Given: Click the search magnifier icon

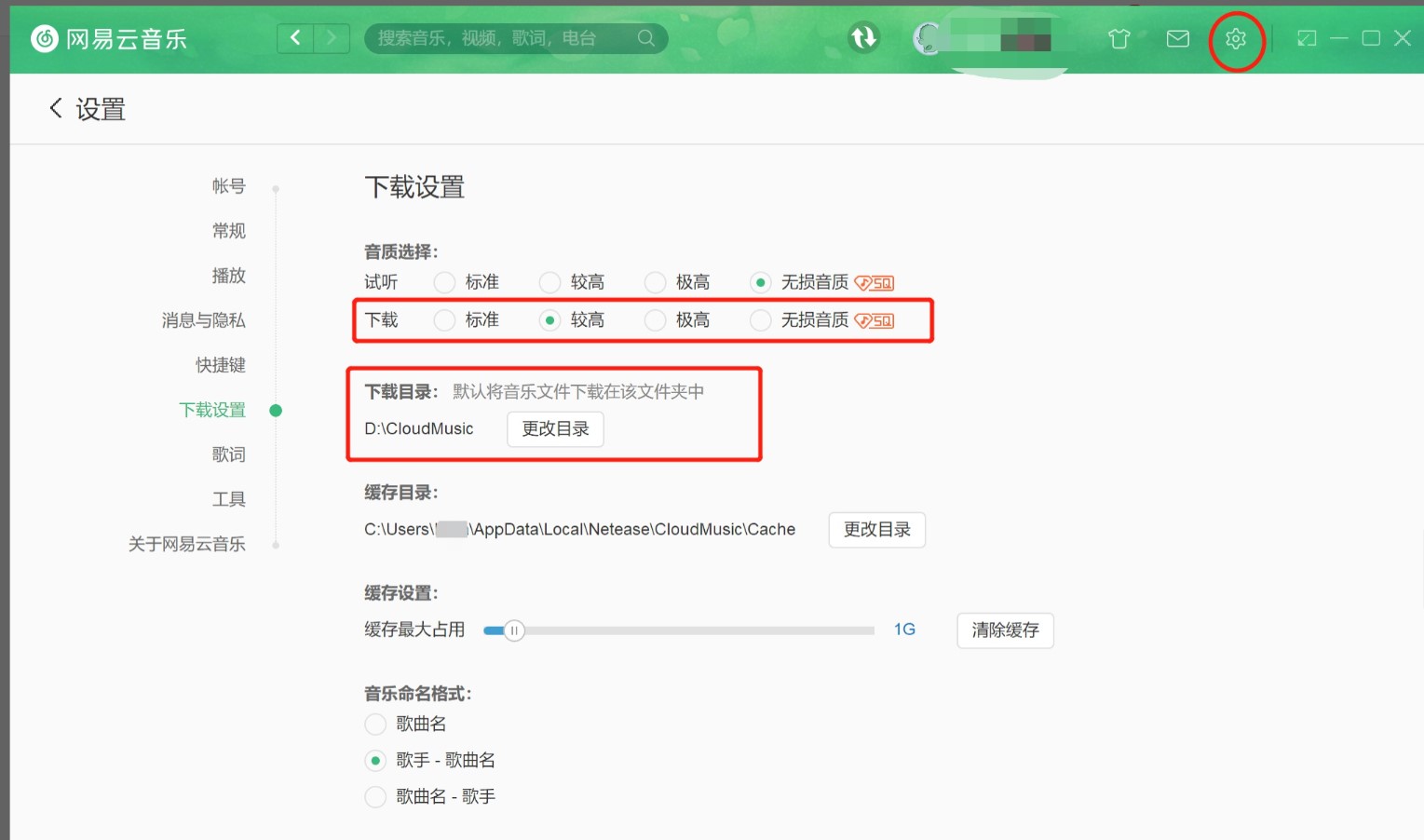Looking at the screenshot, I should 645,38.
